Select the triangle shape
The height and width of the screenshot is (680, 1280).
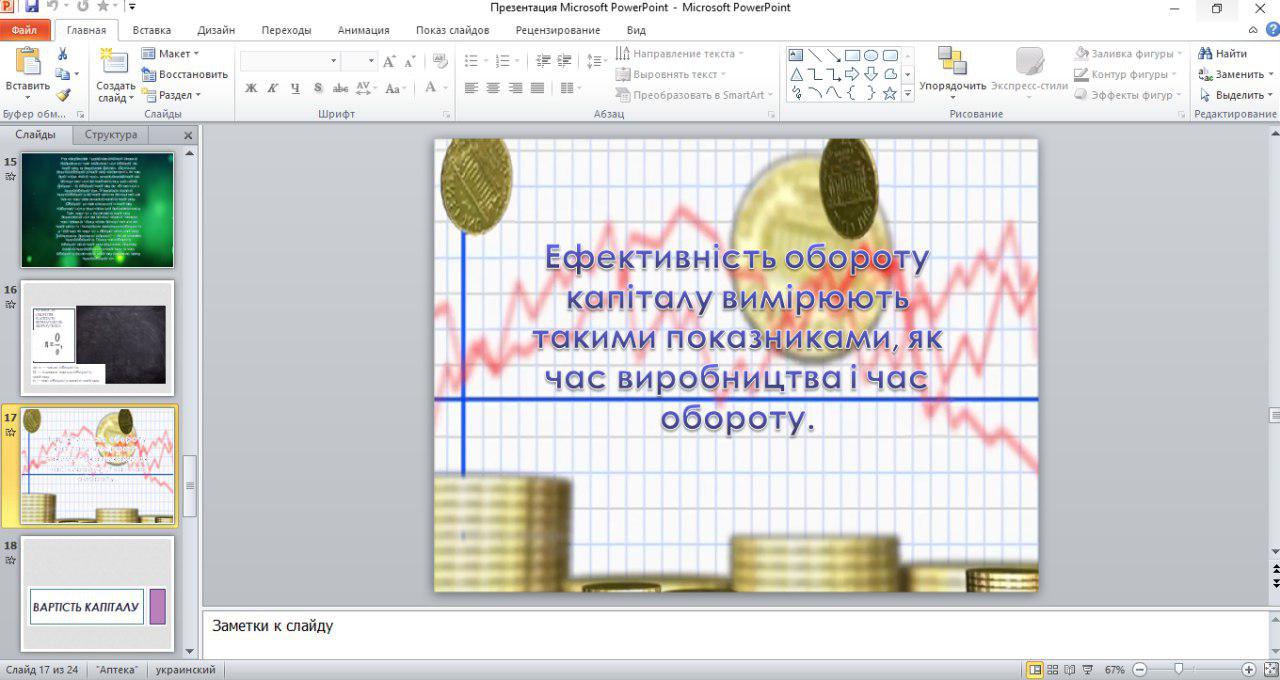[796, 74]
